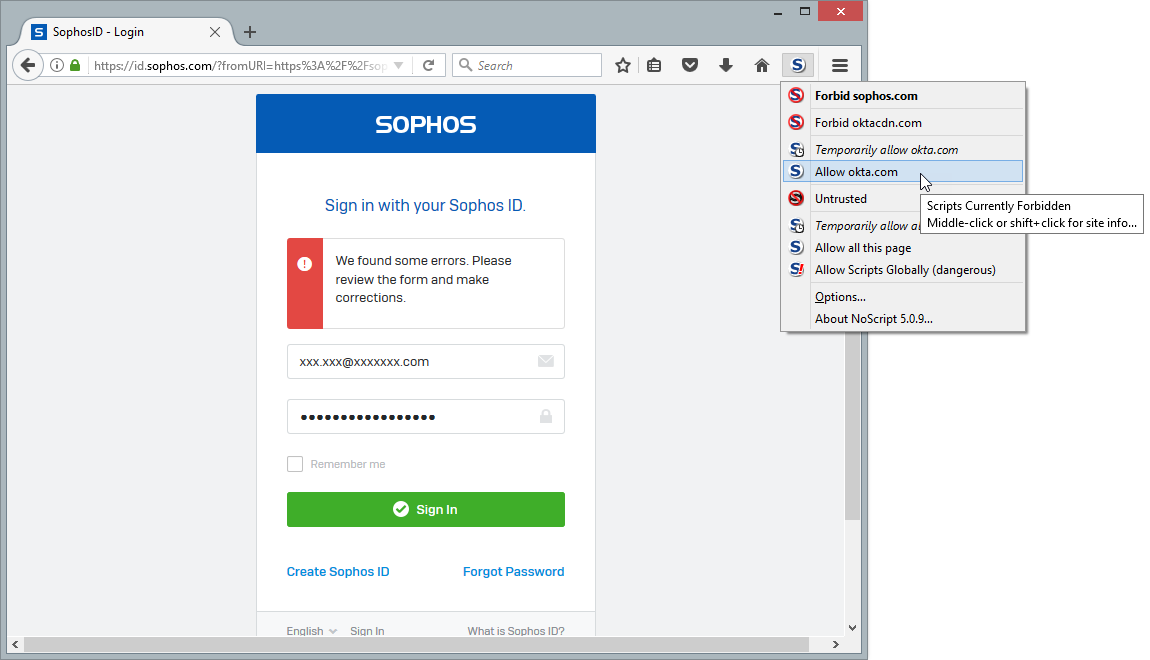Image resolution: width=1150 pixels, height=660 pixels.
Task: Open the Forgot Password link
Action: point(513,571)
